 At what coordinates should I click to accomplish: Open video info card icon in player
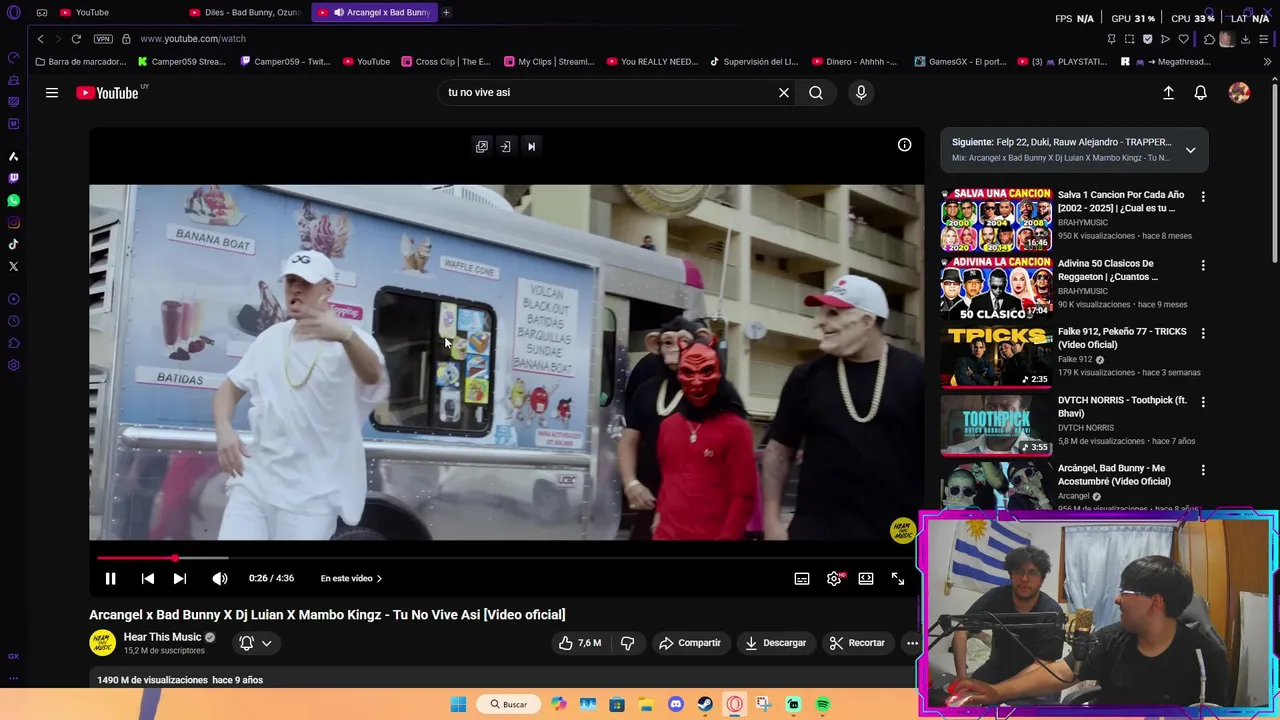(x=904, y=145)
